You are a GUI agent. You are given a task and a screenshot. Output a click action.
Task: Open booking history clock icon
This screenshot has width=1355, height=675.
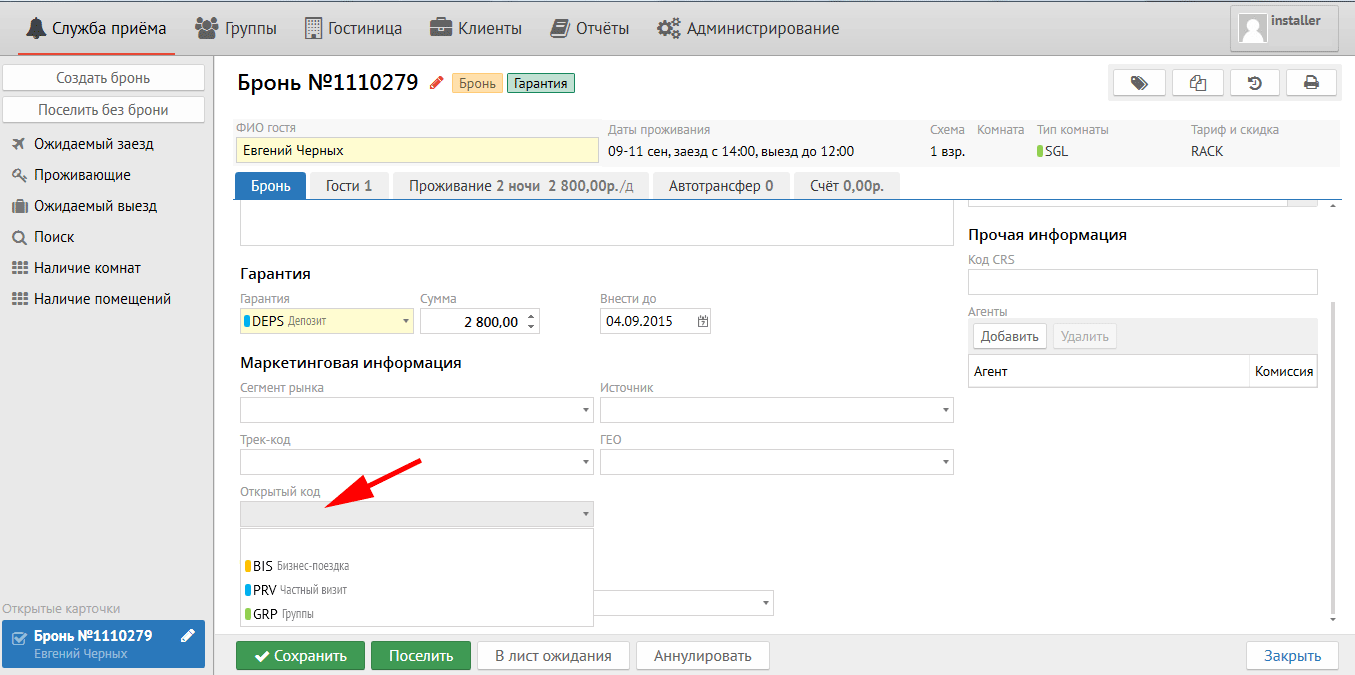(1254, 83)
